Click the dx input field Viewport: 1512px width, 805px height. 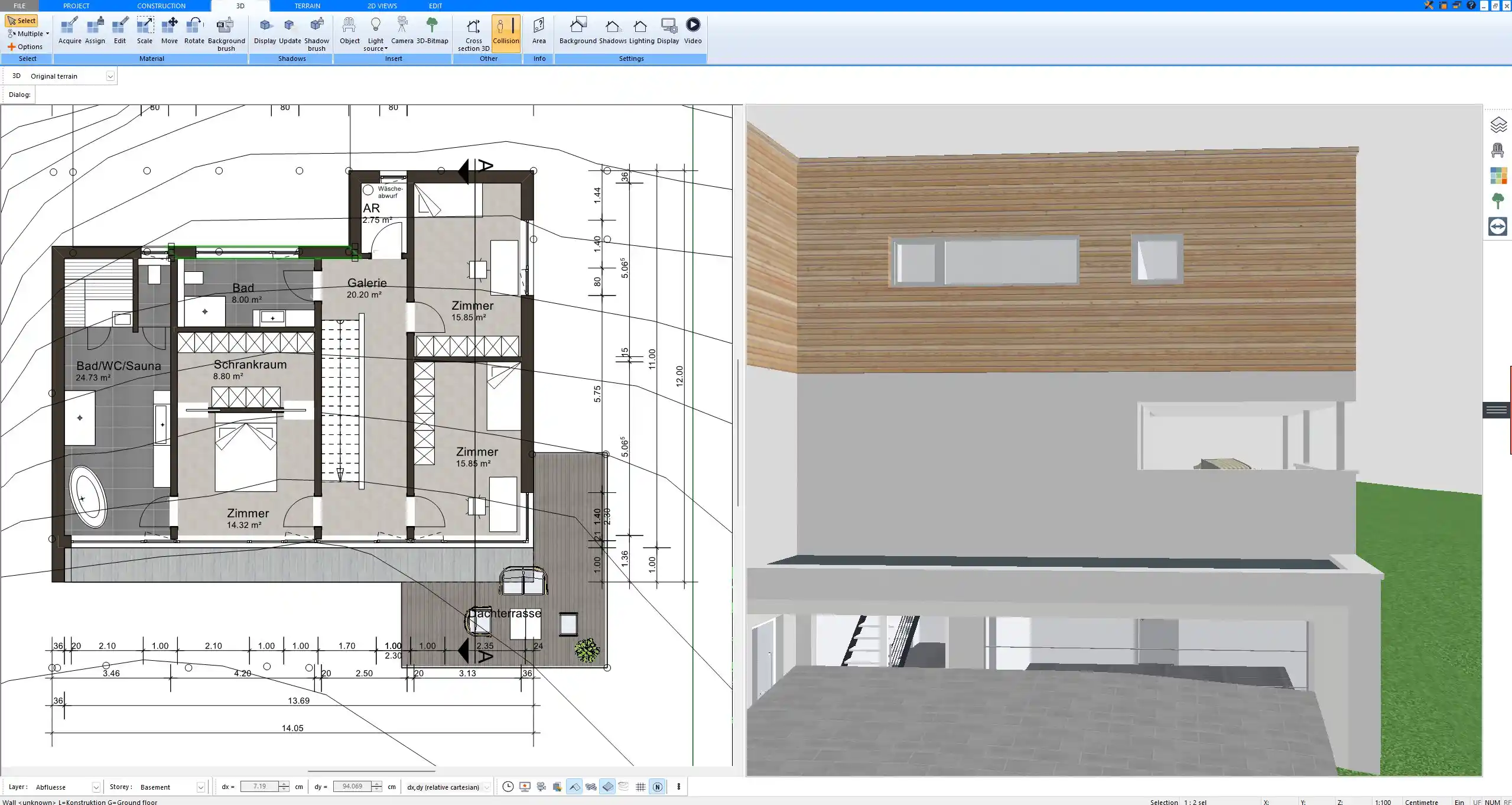click(x=259, y=787)
